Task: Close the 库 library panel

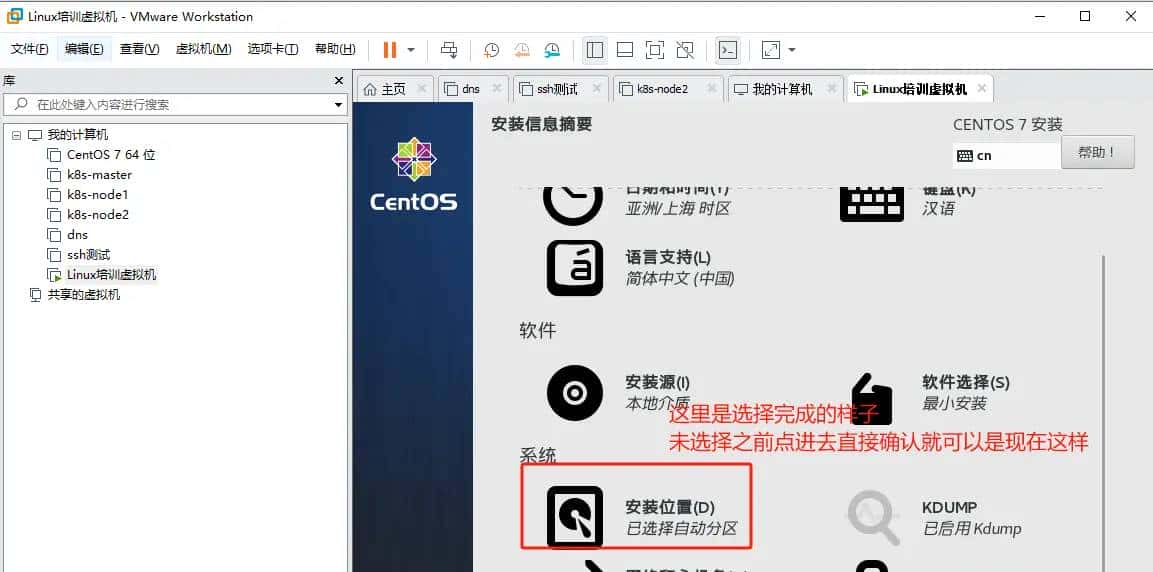Action: [339, 81]
